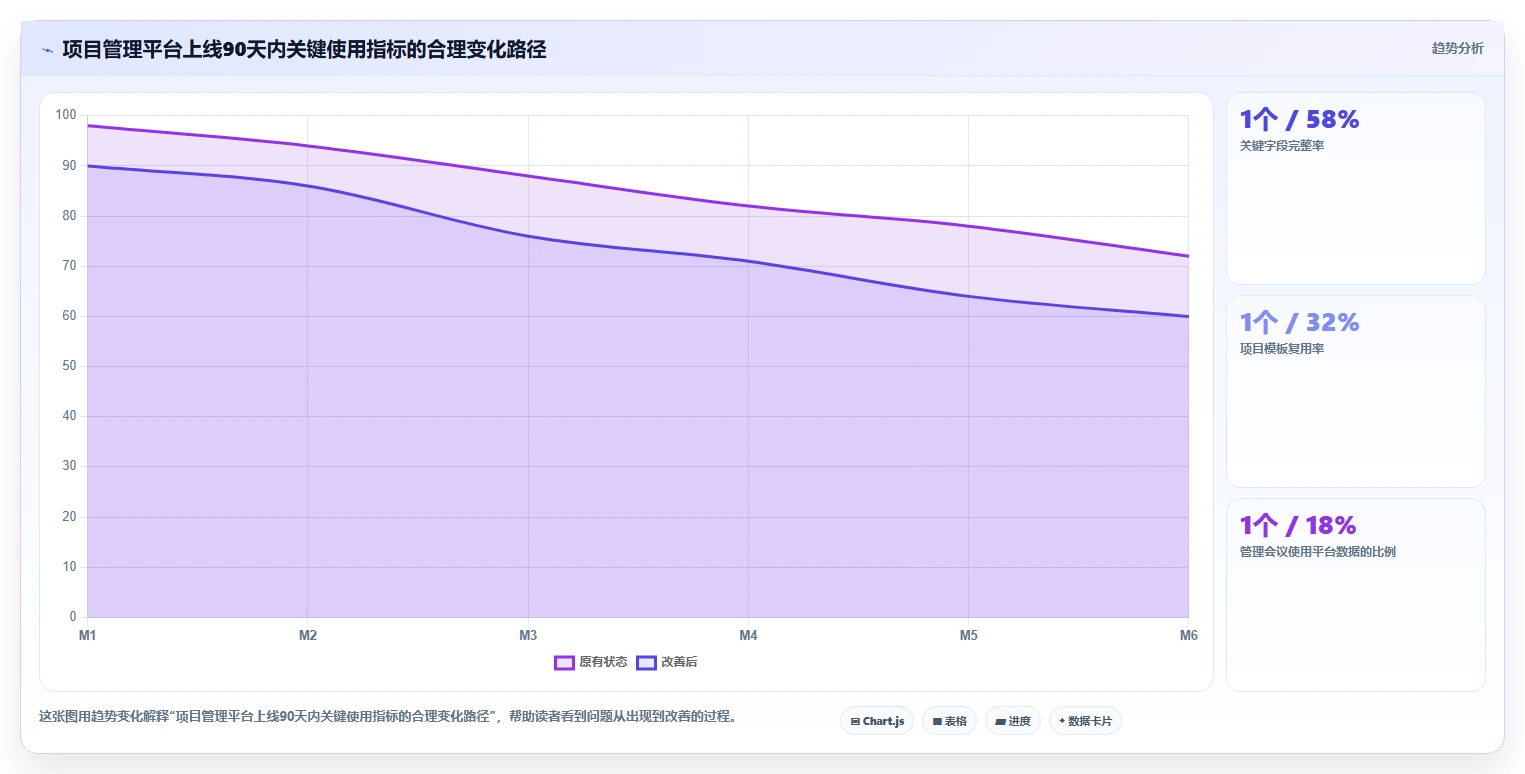Click the icon inside the Chart.js chip
Viewport: 1525px width, 774px height.
pos(855,721)
